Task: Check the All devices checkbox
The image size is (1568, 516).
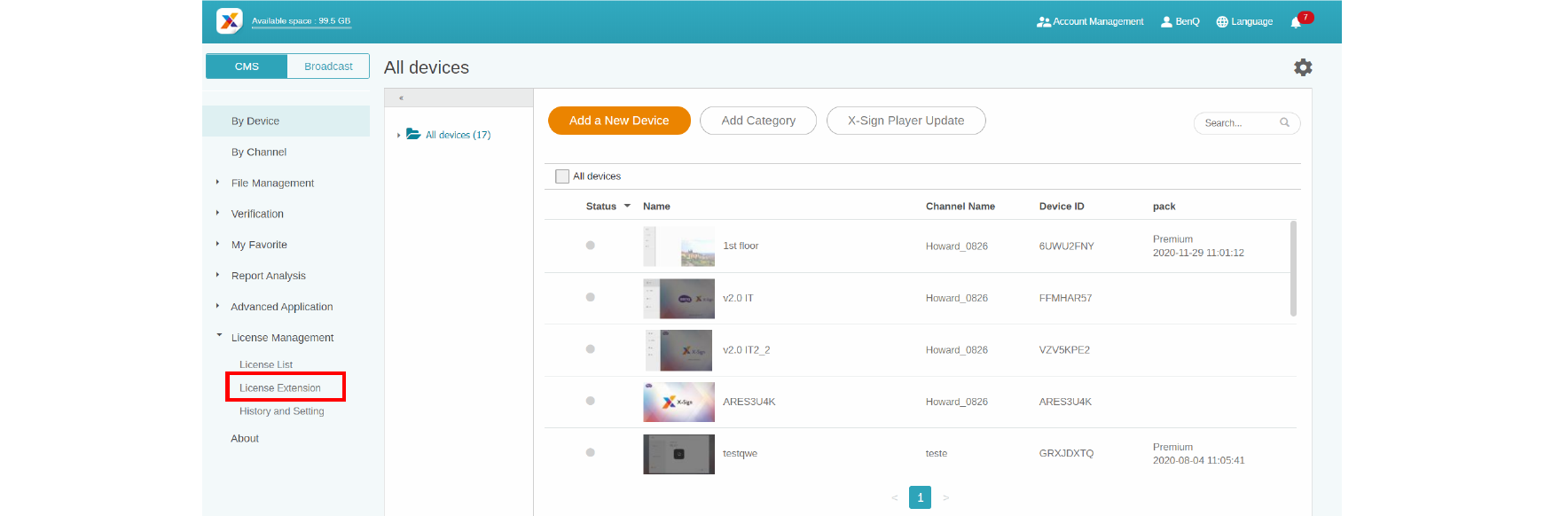Action: click(x=562, y=176)
